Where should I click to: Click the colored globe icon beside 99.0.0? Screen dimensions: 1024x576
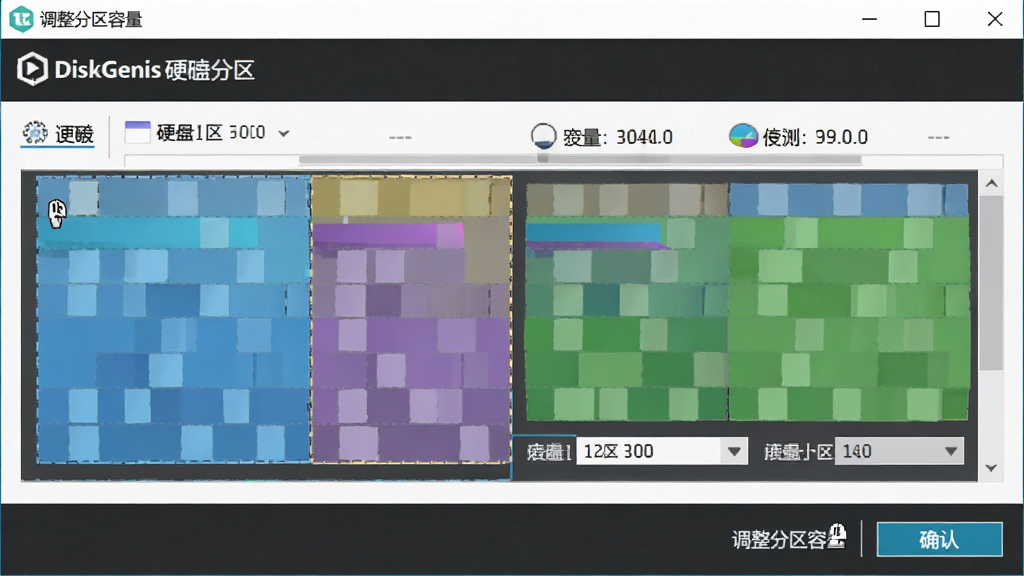click(x=743, y=136)
